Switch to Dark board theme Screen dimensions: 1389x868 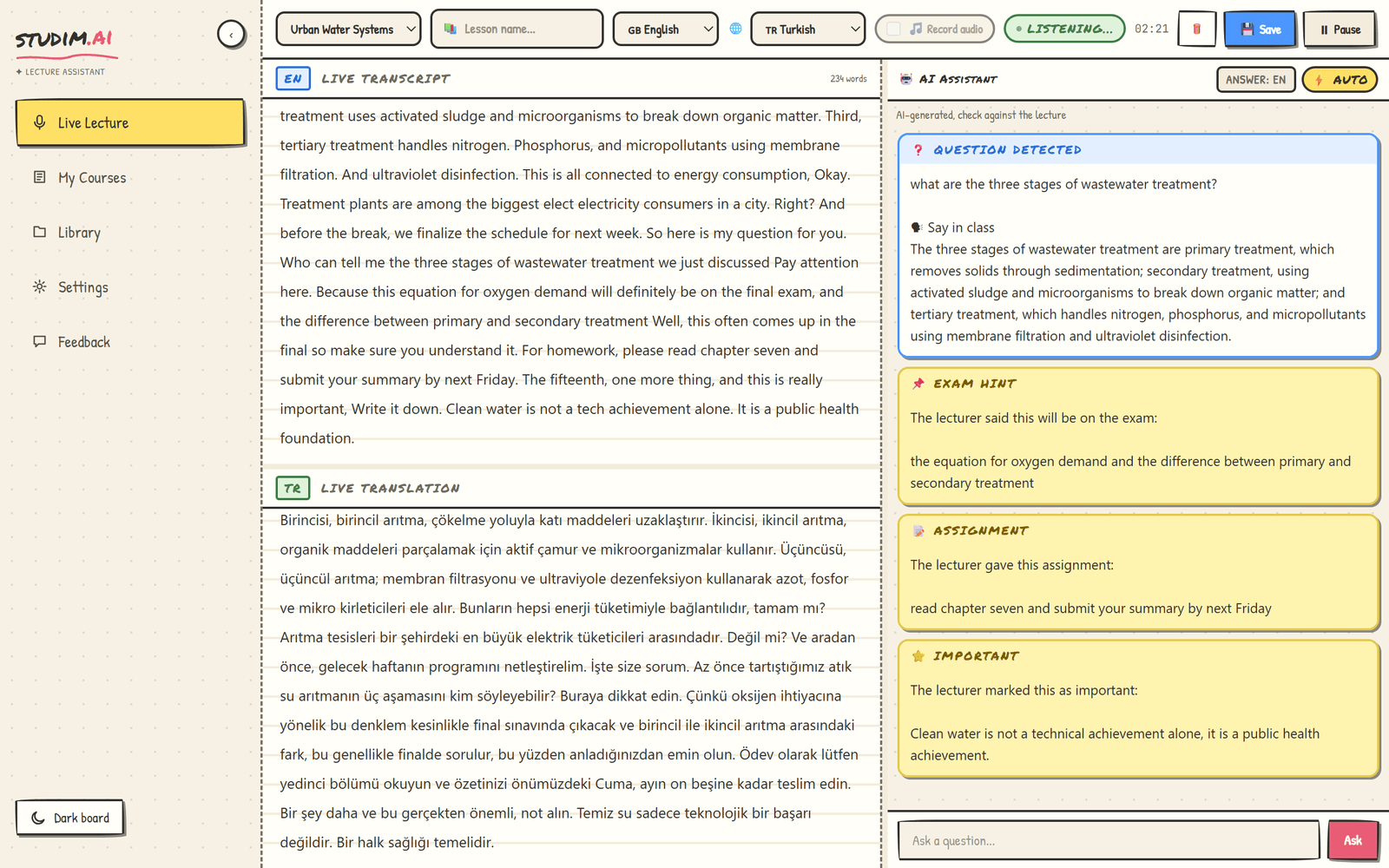(69, 818)
